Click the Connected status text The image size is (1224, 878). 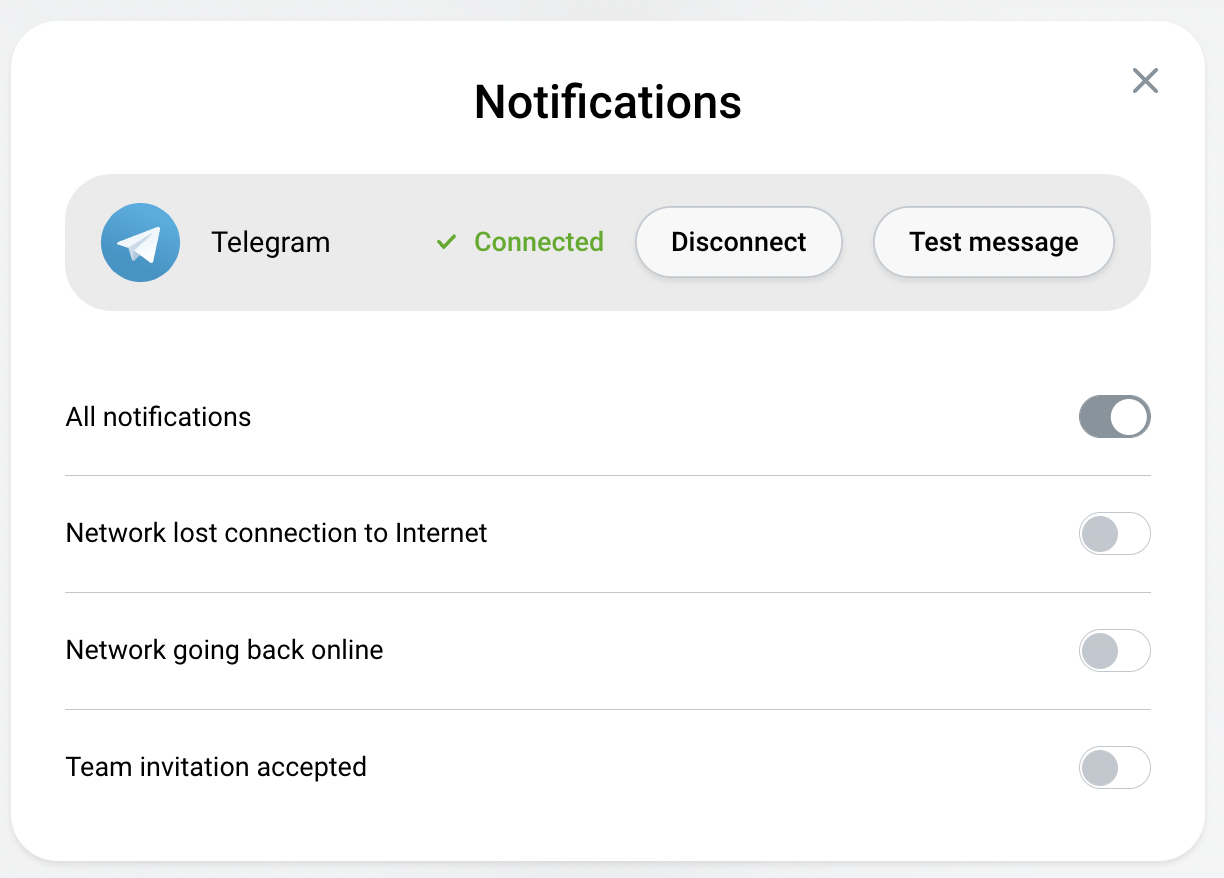click(539, 242)
